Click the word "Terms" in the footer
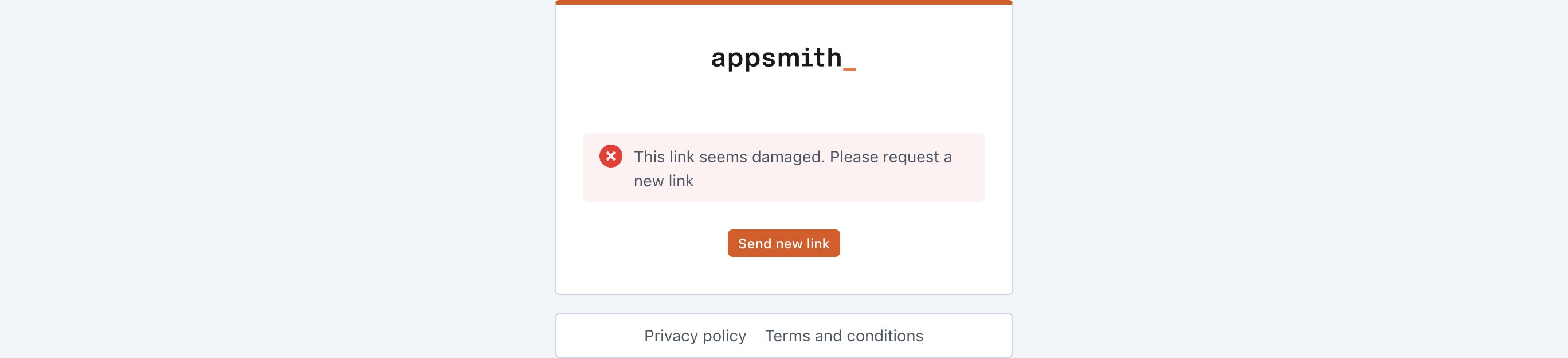 tap(787, 336)
